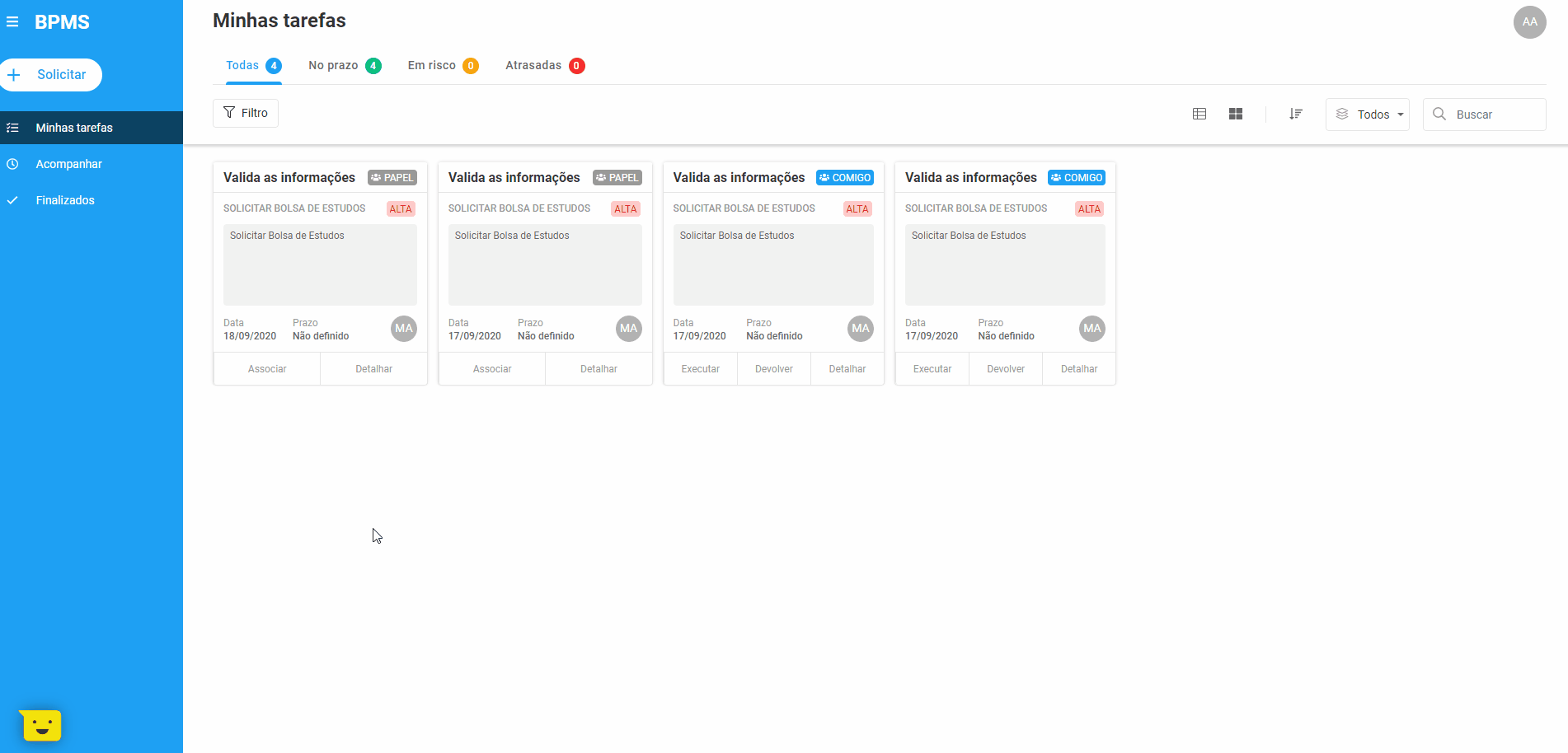1568x753 pixels.
Task: Click the checklist icon beside Minhas tarefas
Action: (12, 128)
